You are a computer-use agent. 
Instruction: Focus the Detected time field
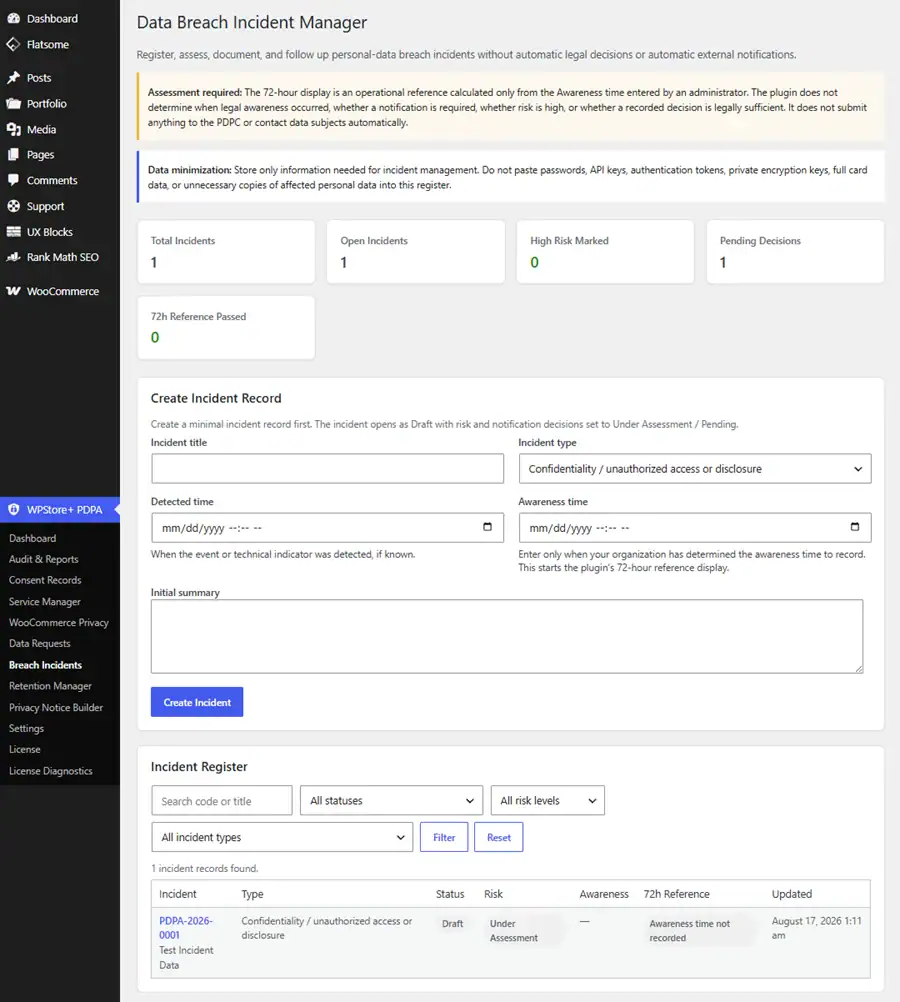pyautogui.click(x=327, y=527)
